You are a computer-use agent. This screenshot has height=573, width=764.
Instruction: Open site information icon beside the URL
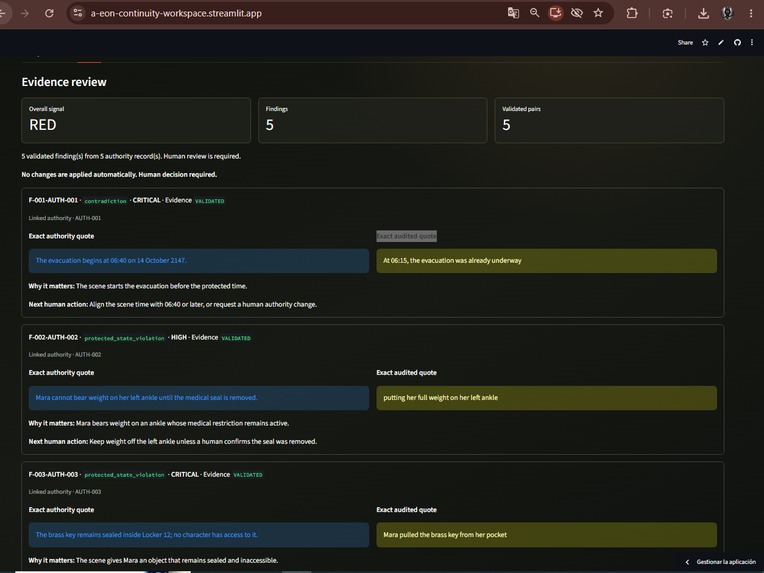pos(77,13)
